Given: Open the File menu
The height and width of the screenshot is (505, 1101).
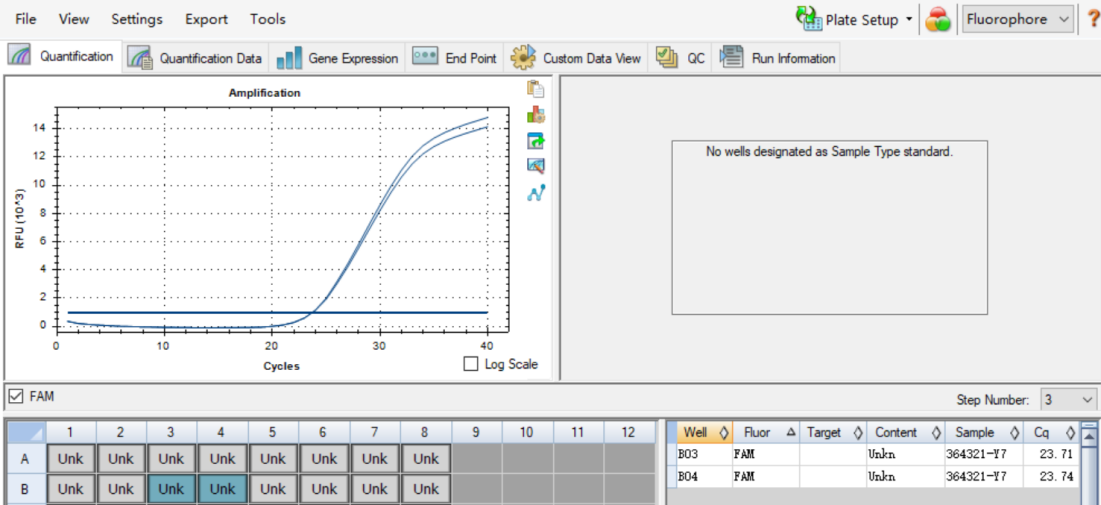Looking at the screenshot, I should pyautogui.click(x=25, y=19).
